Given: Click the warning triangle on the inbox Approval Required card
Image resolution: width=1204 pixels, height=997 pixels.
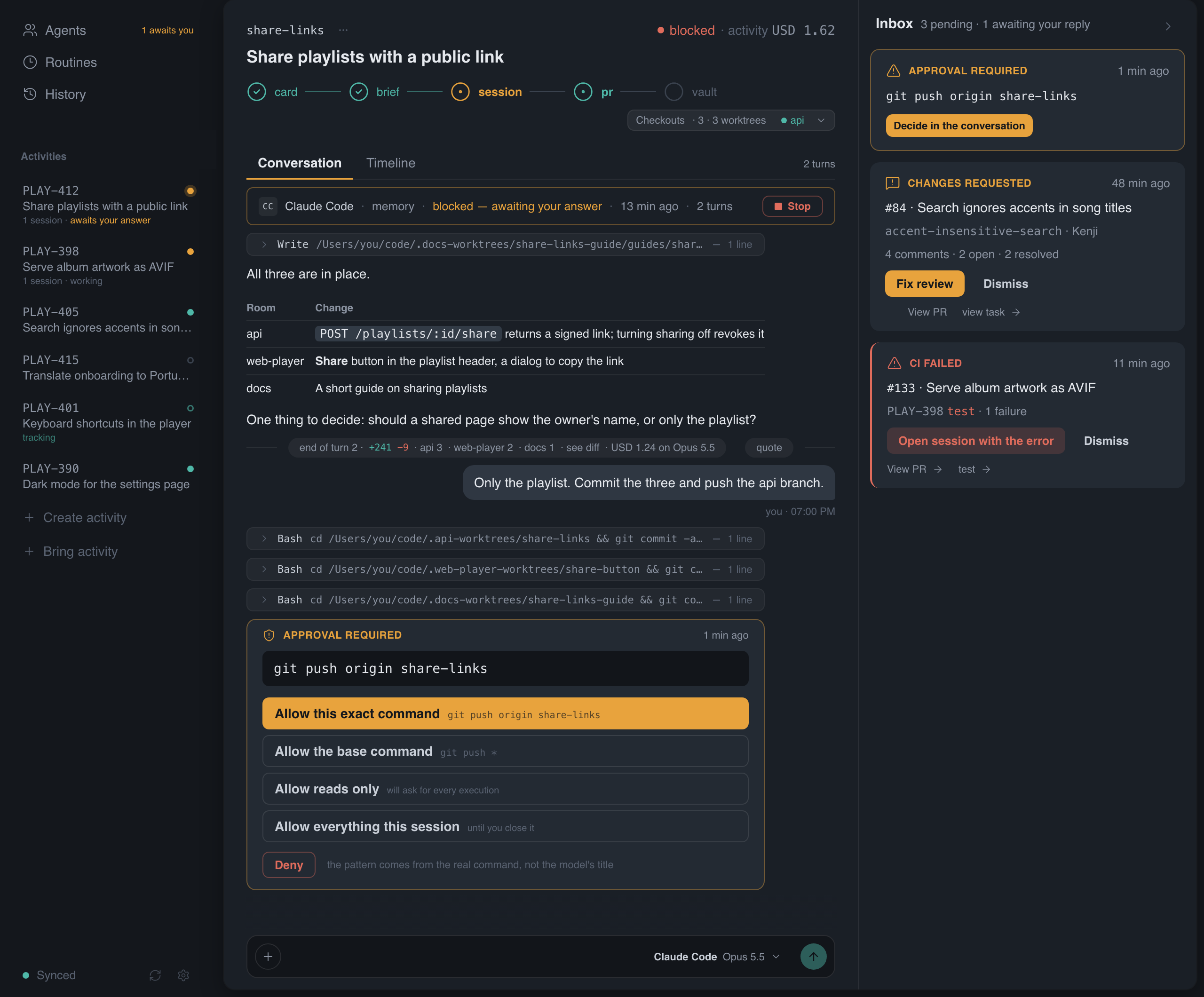Looking at the screenshot, I should 893,71.
